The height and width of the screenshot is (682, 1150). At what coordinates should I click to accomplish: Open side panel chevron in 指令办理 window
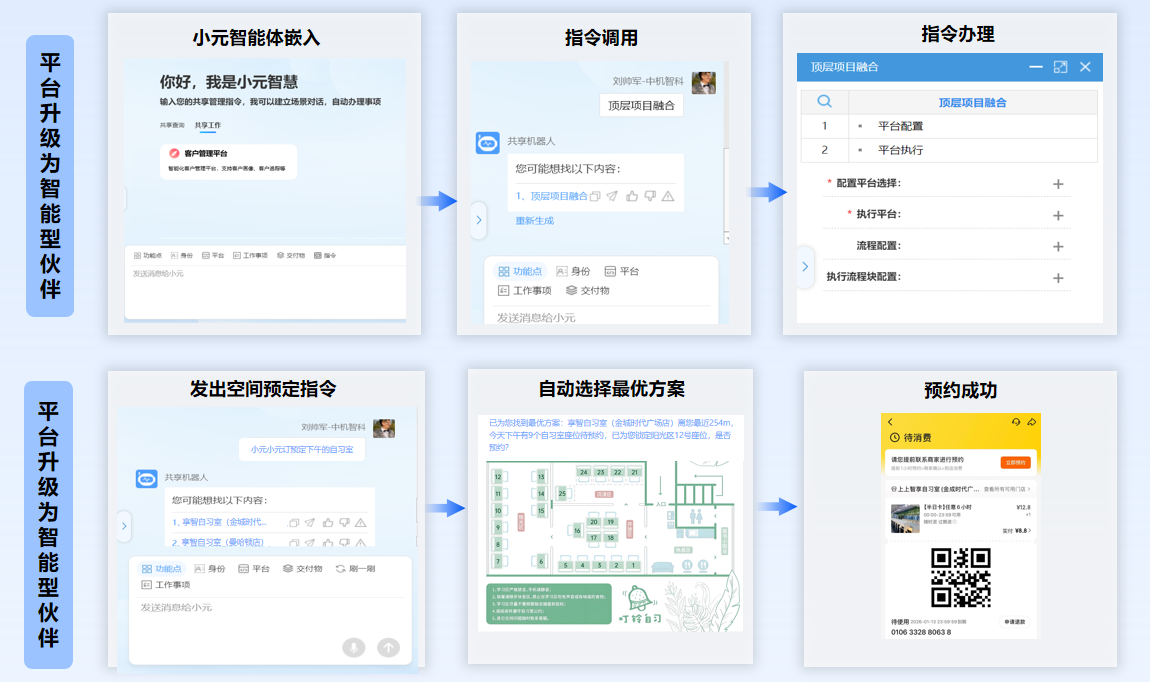[805, 266]
